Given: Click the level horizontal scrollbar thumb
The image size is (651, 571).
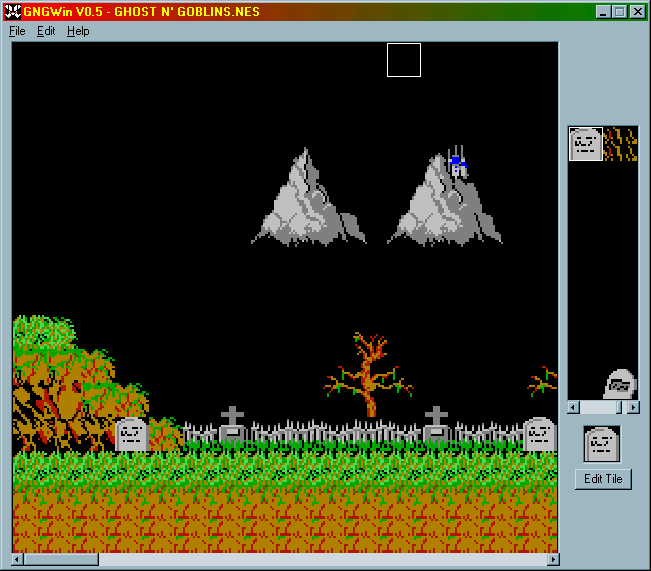Looking at the screenshot, I should click(x=61, y=559).
